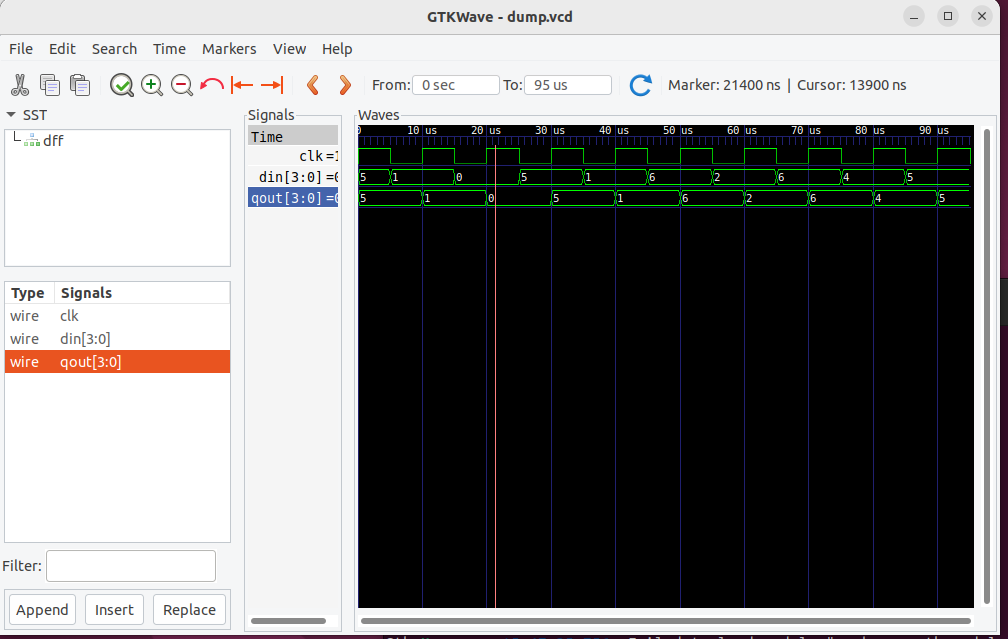Click qout value 4 near 80 us

point(878,199)
